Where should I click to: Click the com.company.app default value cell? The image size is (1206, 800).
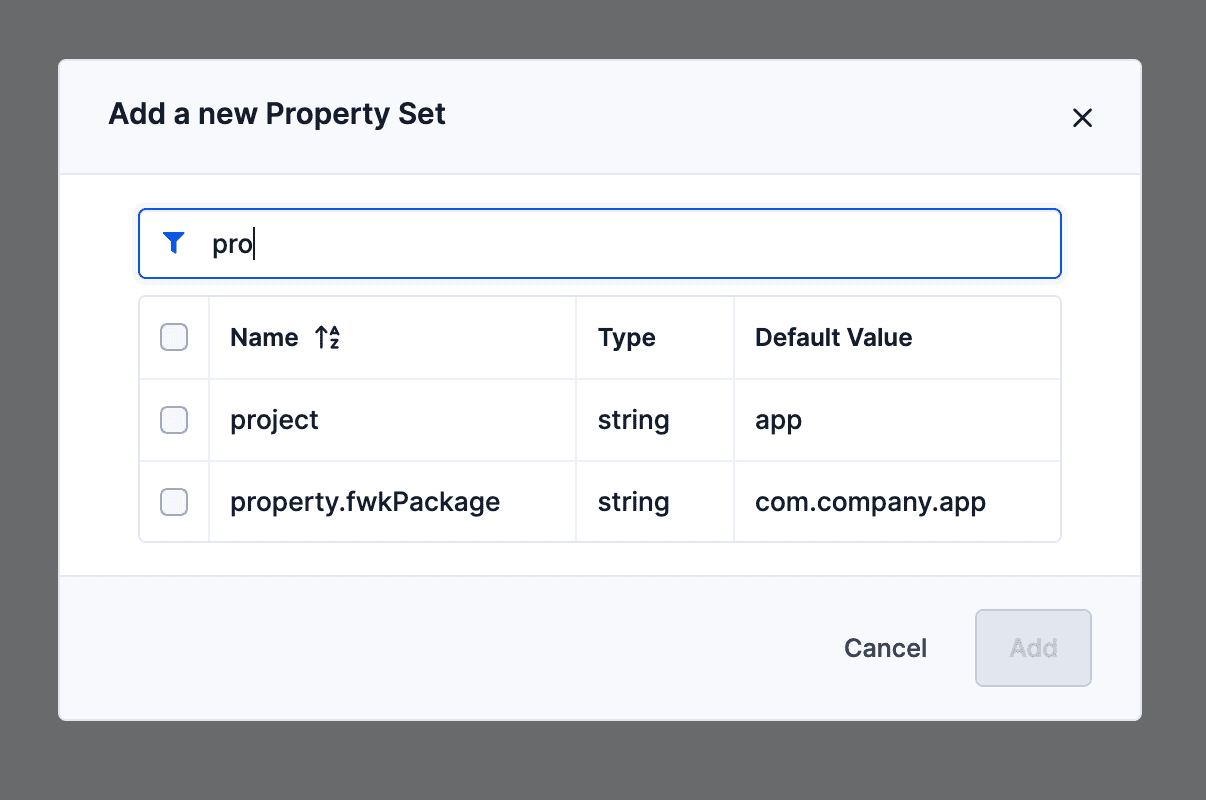tap(897, 502)
